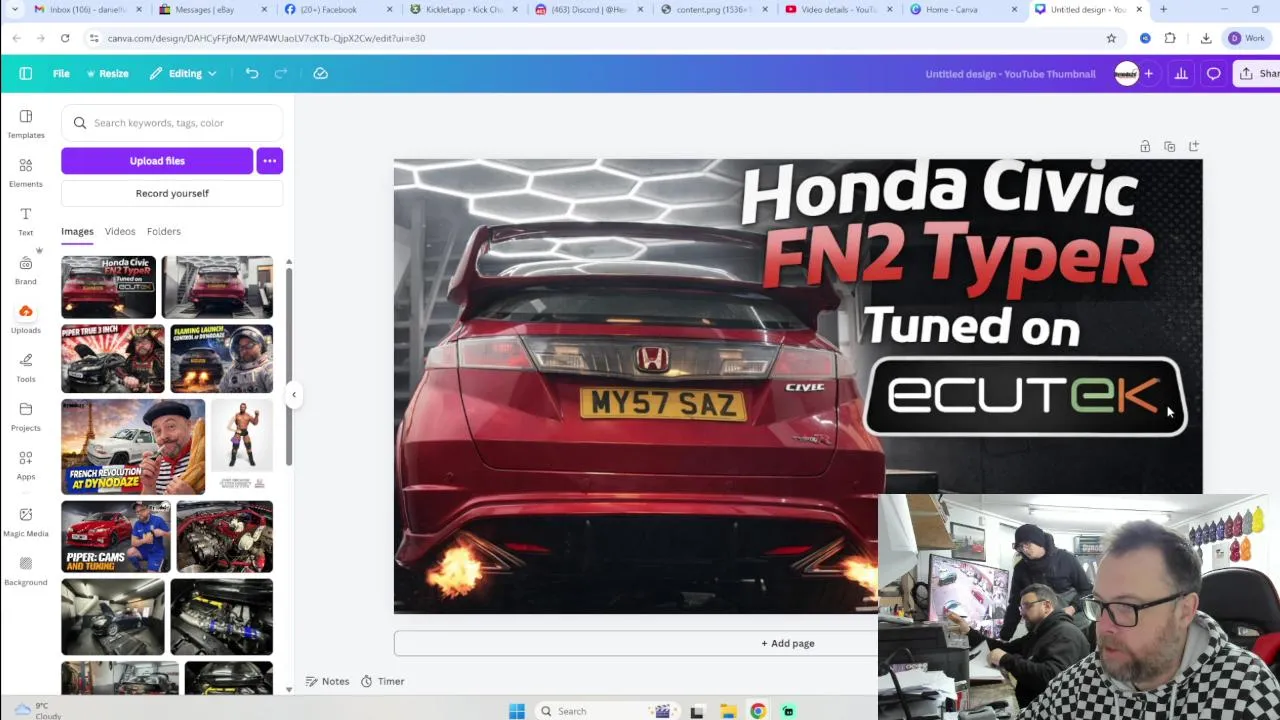This screenshot has height=720, width=1280.
Task: Open the Notes panel
Action: (x=328, y=681)
